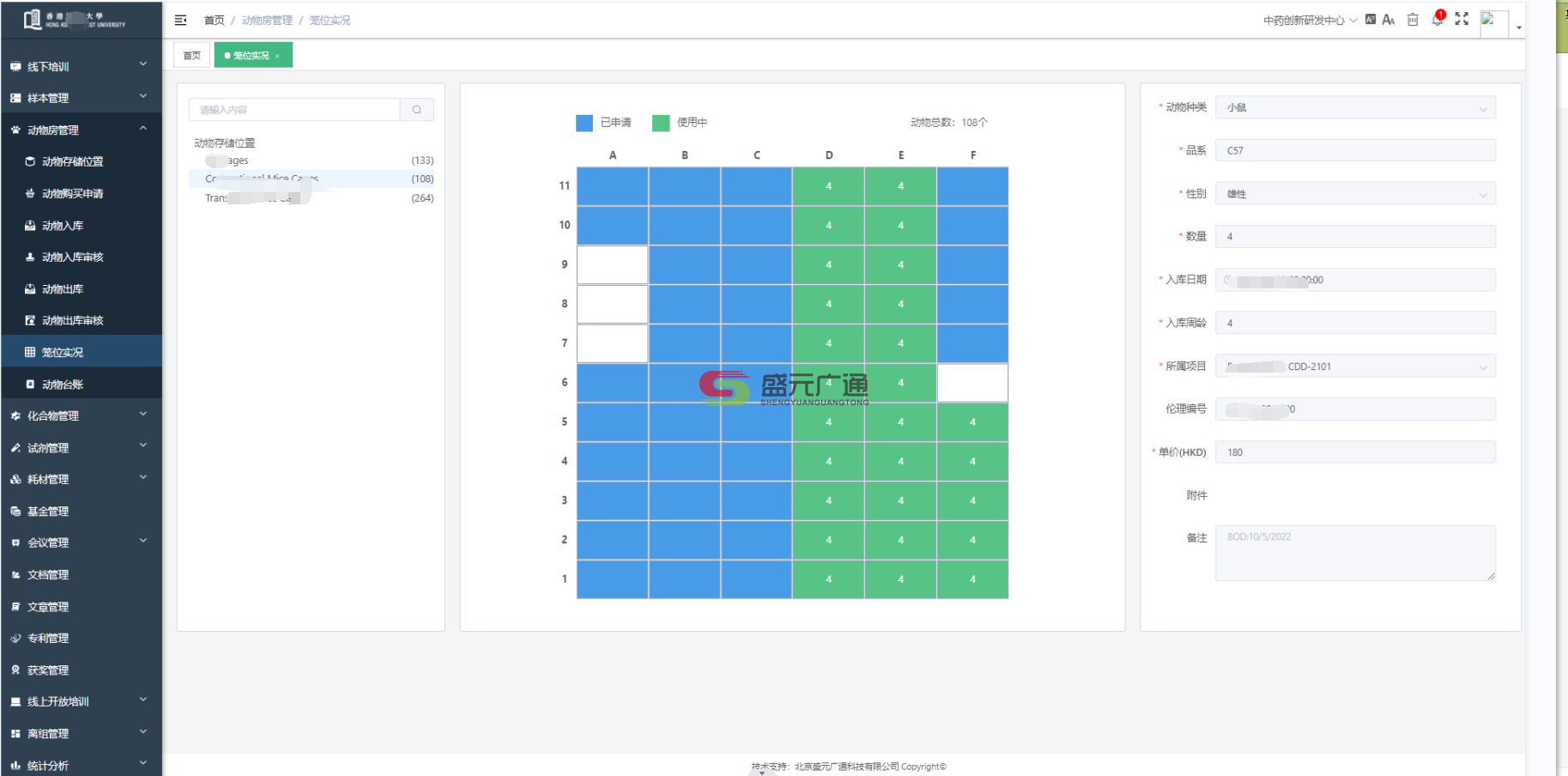Viewport: 1568px width, 776px height.
Task: Close the 笼位实况 tab with the x
Action: click(277, 56)
